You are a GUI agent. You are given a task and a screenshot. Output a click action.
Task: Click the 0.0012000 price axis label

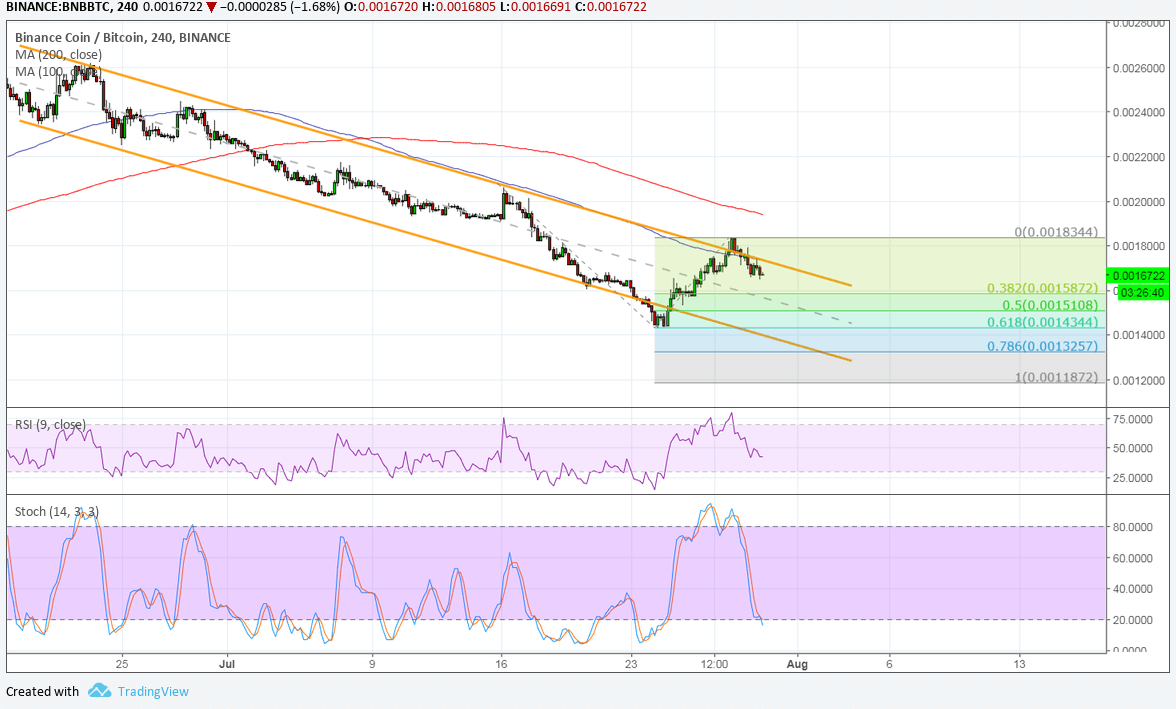(x=1139, y=380)
